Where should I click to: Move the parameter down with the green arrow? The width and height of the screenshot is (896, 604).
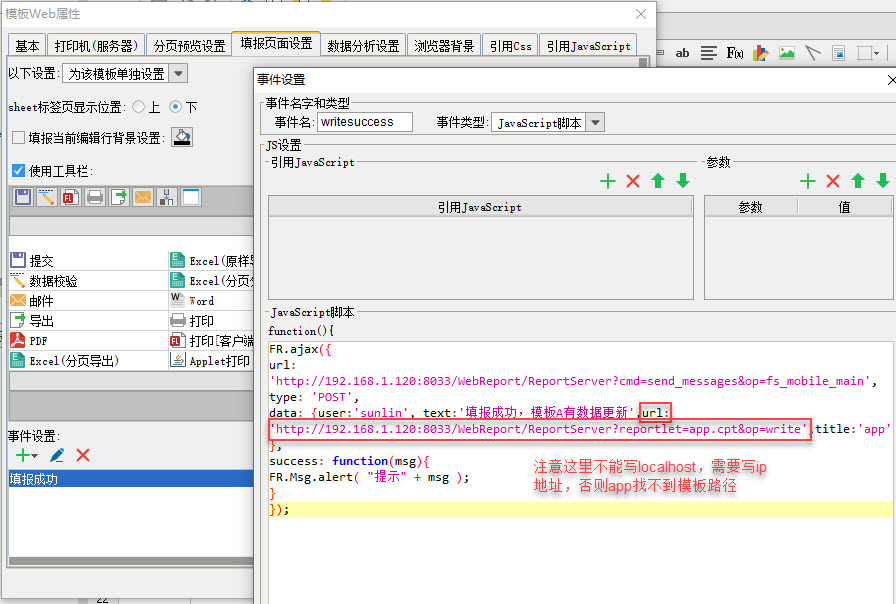pos(883,181)
